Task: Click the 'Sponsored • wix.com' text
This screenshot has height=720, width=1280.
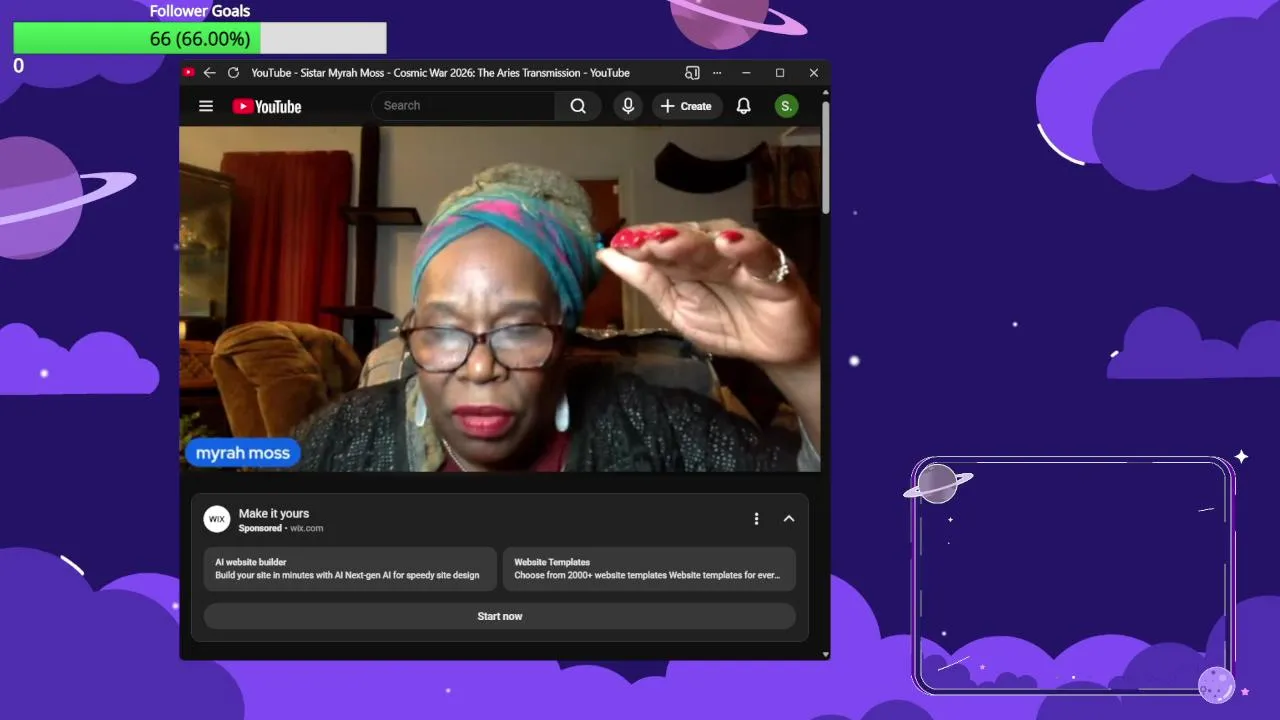Action: [281, 528]
